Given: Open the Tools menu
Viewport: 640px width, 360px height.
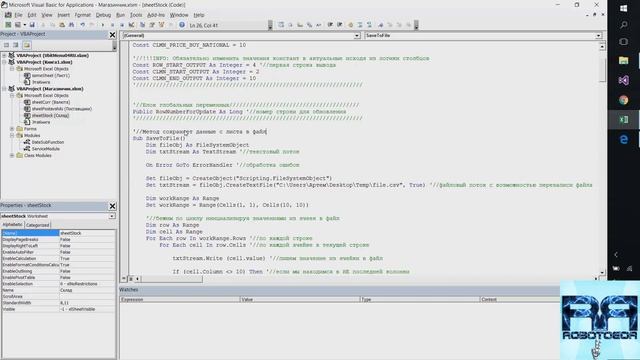Looking at the screenshot, I should [x=136, y=15].
